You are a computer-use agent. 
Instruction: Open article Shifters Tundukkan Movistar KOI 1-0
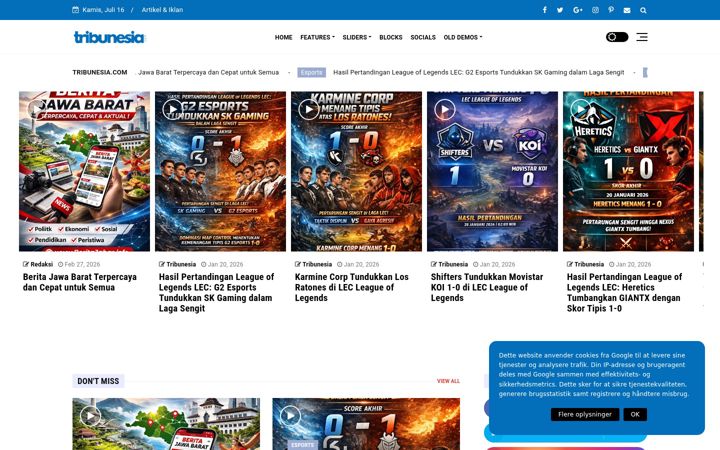coord(487,287)
